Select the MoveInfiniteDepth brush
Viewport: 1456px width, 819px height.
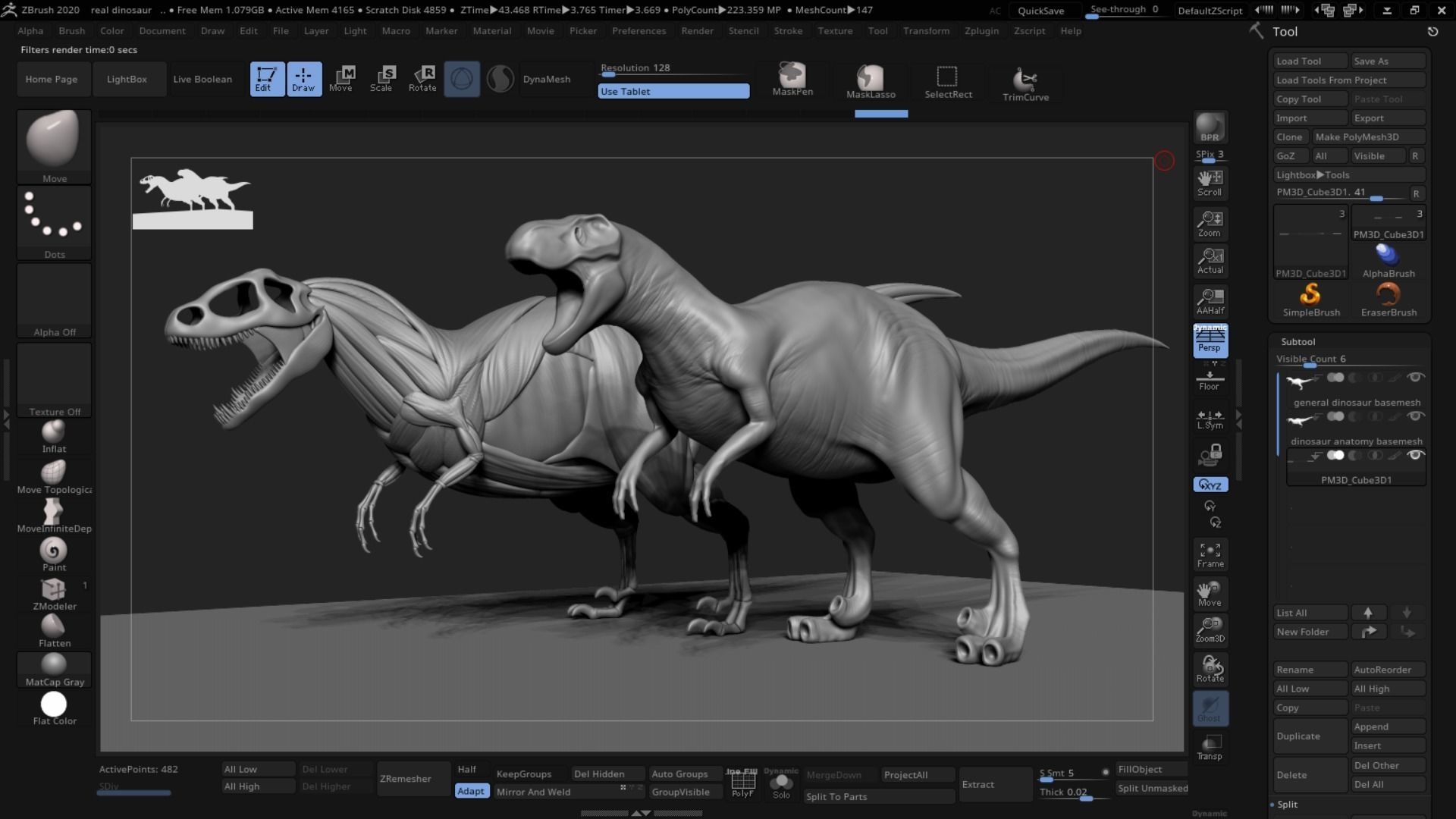pyautogui.click(x=54, y=516)
